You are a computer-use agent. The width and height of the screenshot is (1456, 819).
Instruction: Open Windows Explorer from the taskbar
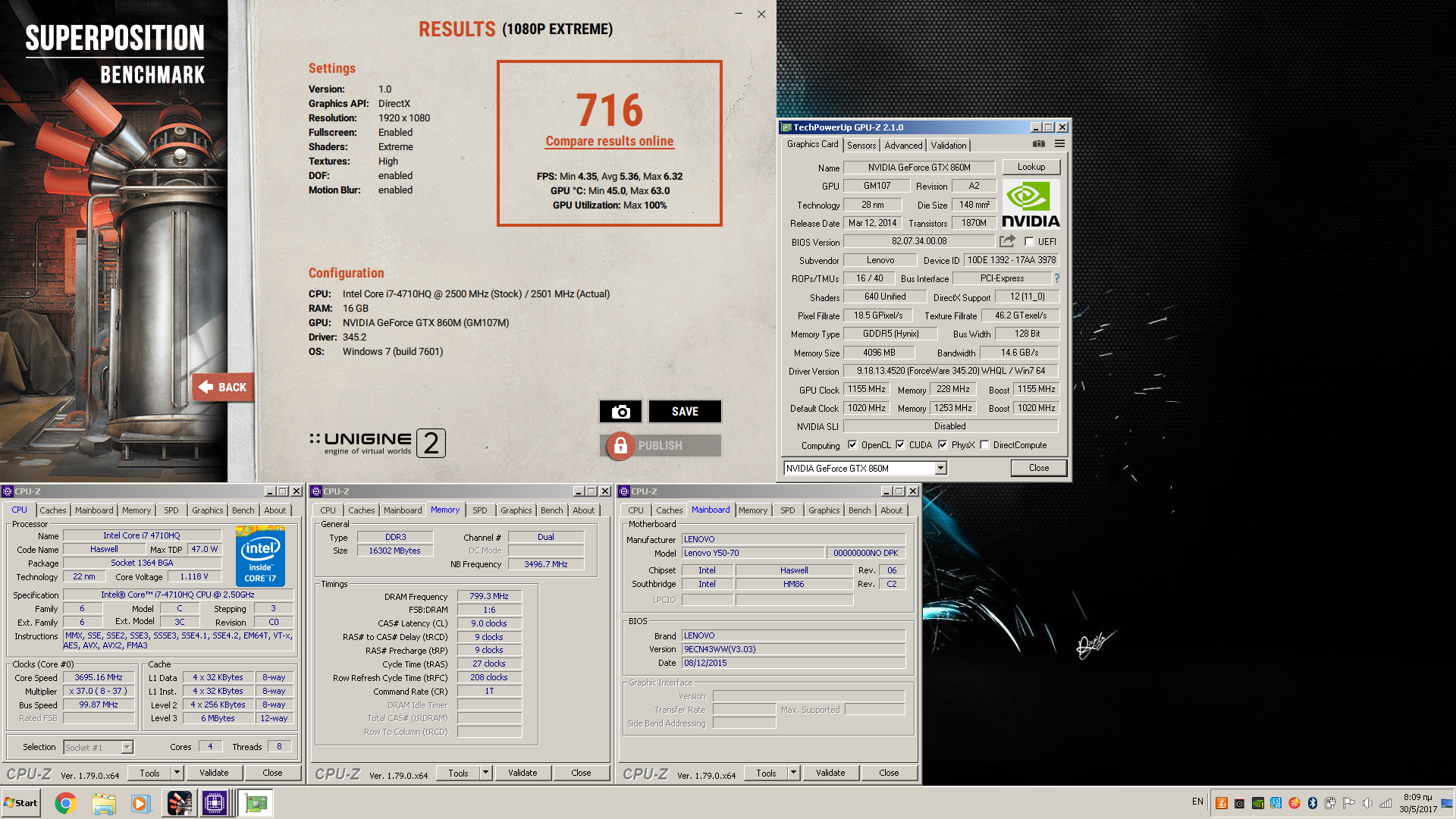click(x=104, y=803)
